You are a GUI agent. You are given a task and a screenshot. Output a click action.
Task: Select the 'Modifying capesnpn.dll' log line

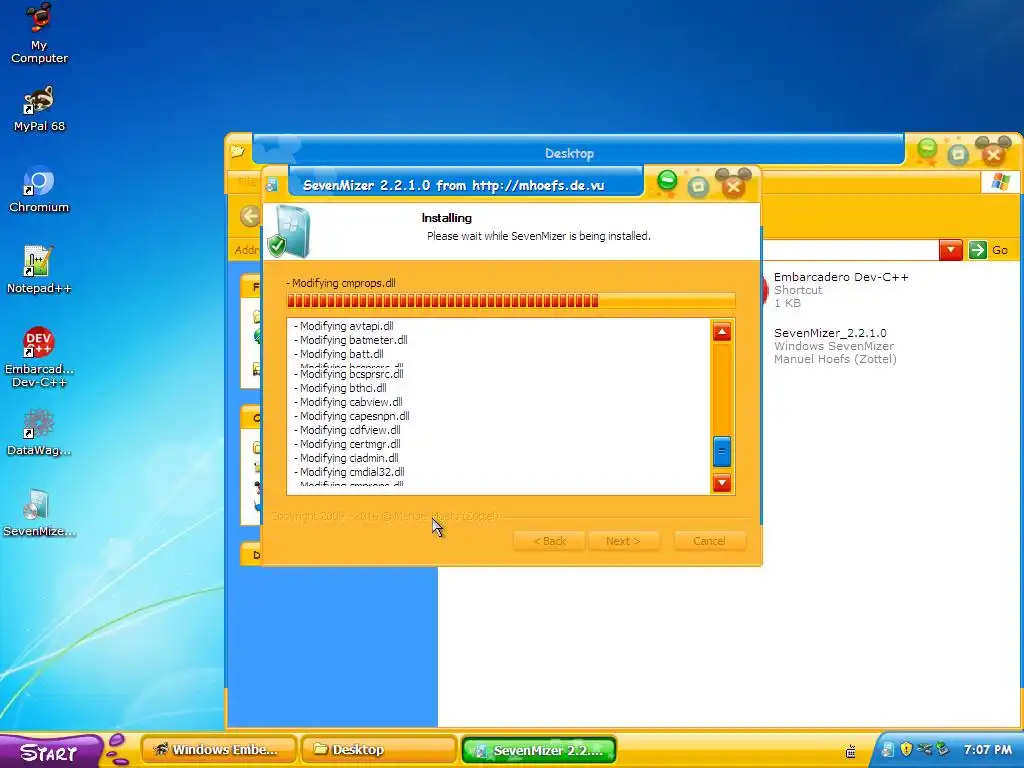point(351,416)
